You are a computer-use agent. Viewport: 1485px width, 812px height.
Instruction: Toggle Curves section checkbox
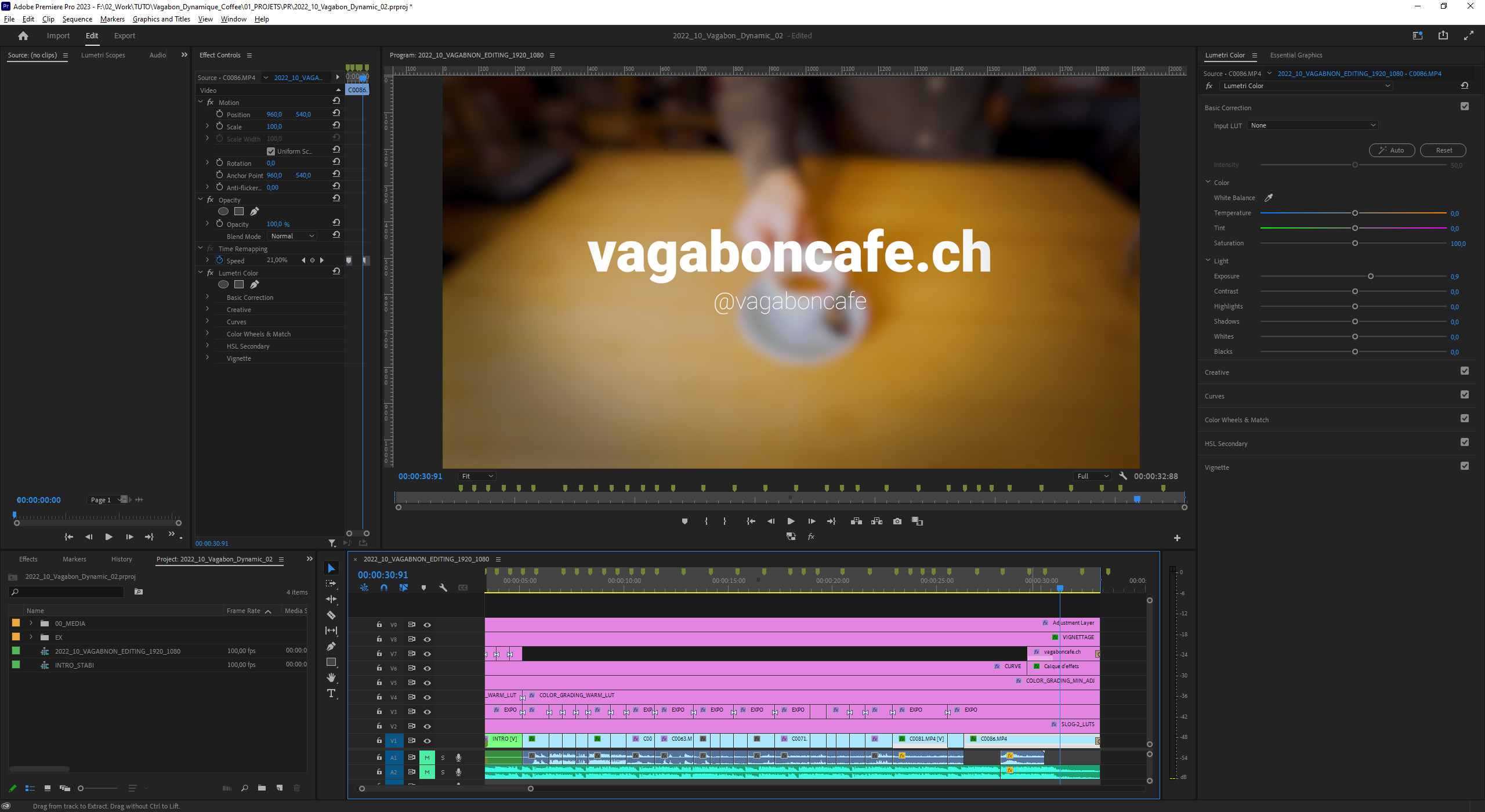[x=1464, y=394]
